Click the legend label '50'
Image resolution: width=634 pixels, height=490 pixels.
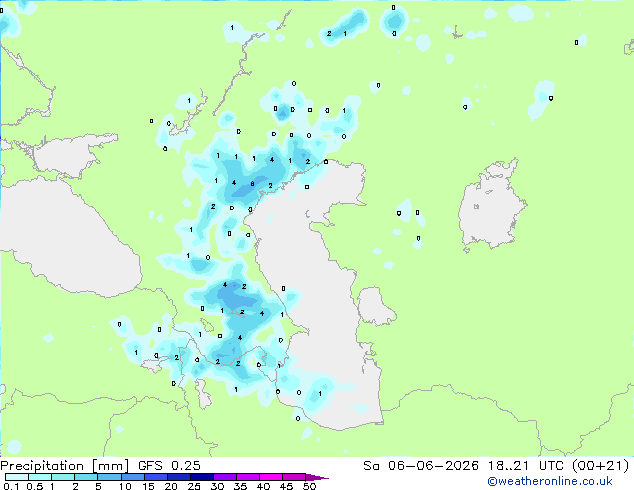pyautogui.click(x=310, y=486)
